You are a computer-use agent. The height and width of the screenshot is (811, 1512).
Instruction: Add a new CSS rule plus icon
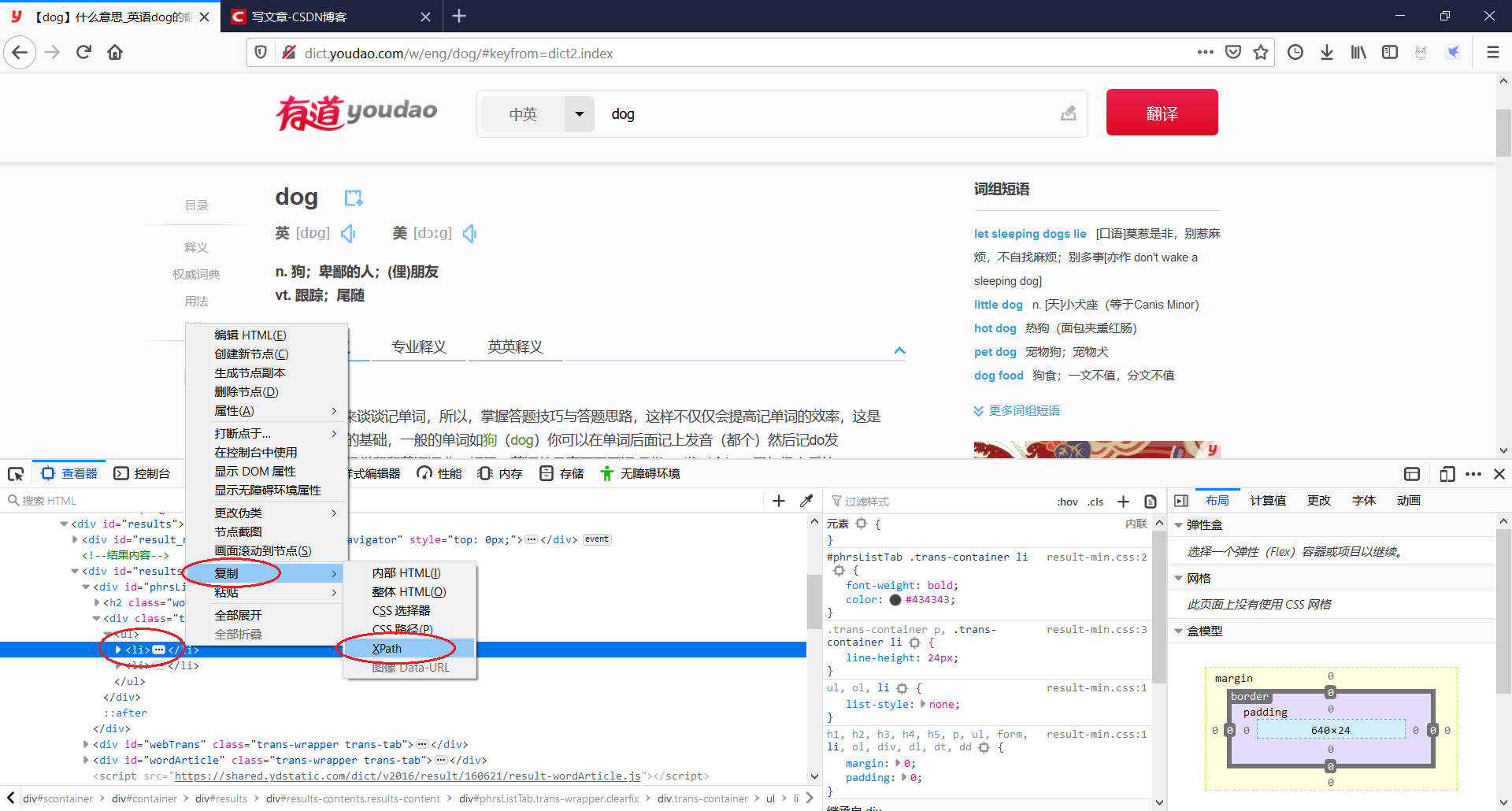pos(1124,502)
